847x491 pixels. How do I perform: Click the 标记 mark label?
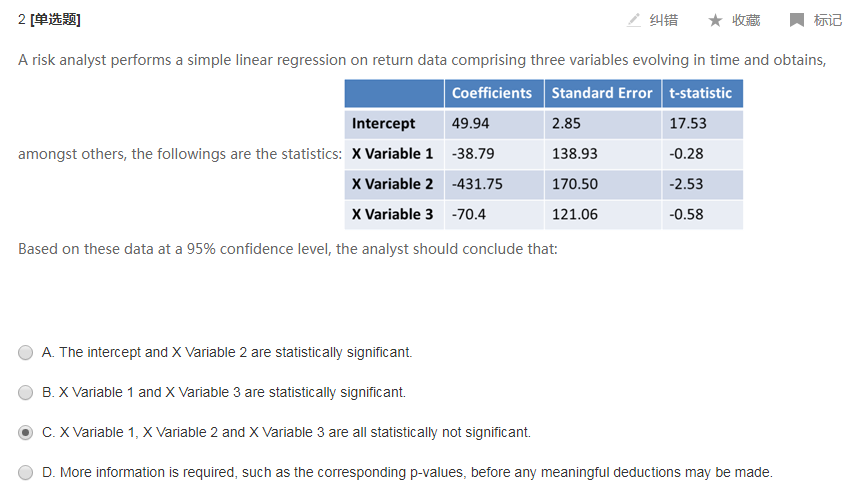pyautogui.click(x=828, y=21)
